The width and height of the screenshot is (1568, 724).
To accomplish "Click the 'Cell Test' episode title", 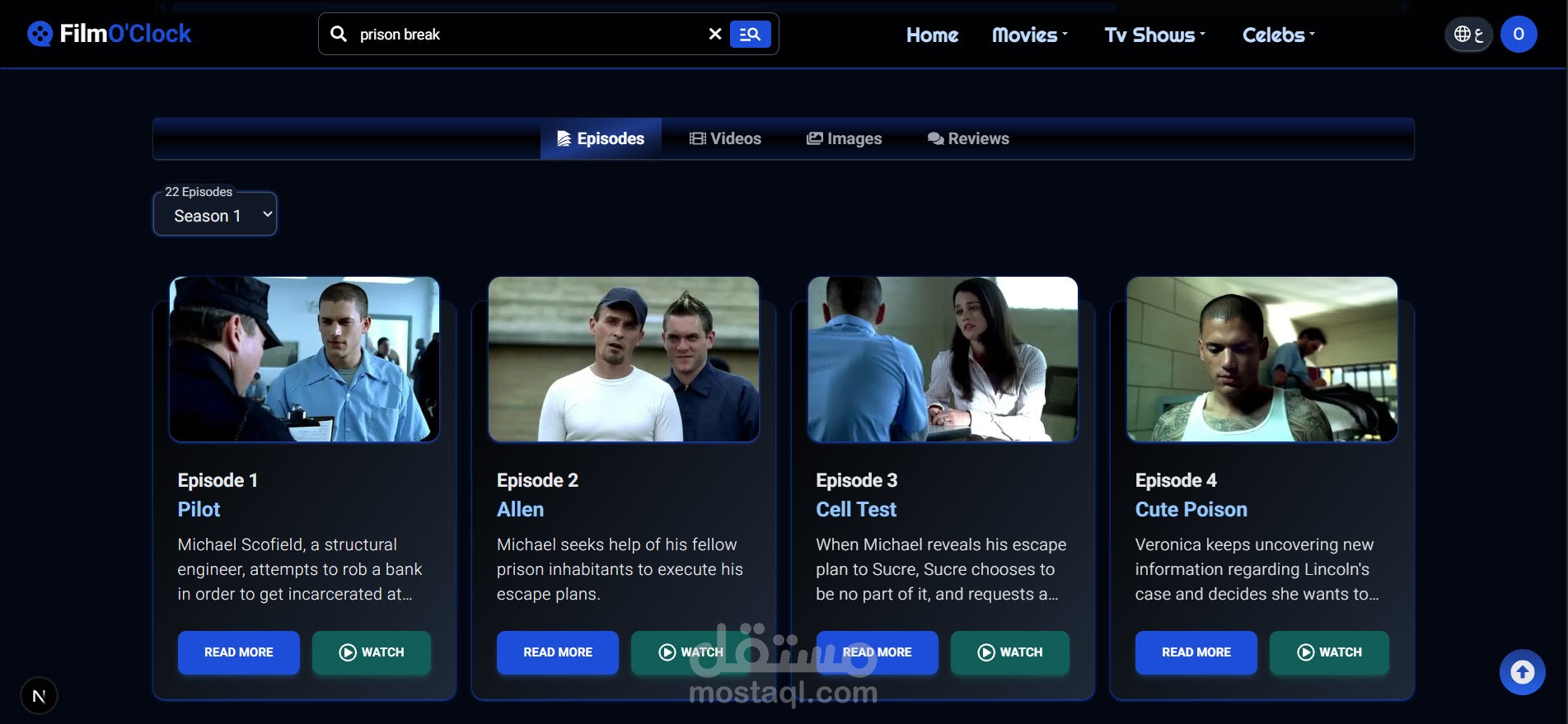I will click(x=856, y=509).
